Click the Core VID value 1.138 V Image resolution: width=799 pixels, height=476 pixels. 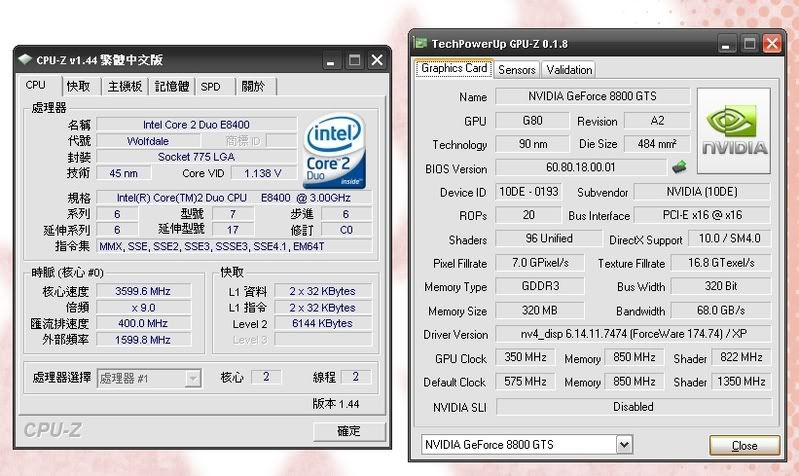click(x=263, y=173)
